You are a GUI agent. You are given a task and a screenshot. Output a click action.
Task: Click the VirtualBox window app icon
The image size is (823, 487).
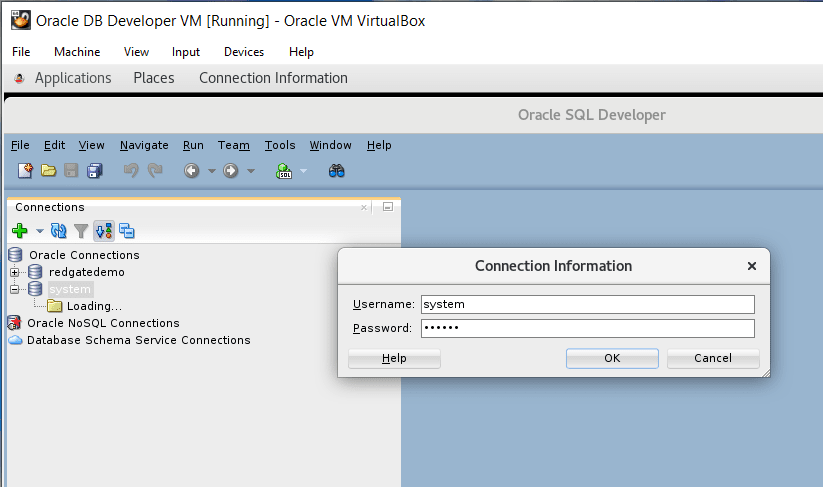click(x=21, y=20)
